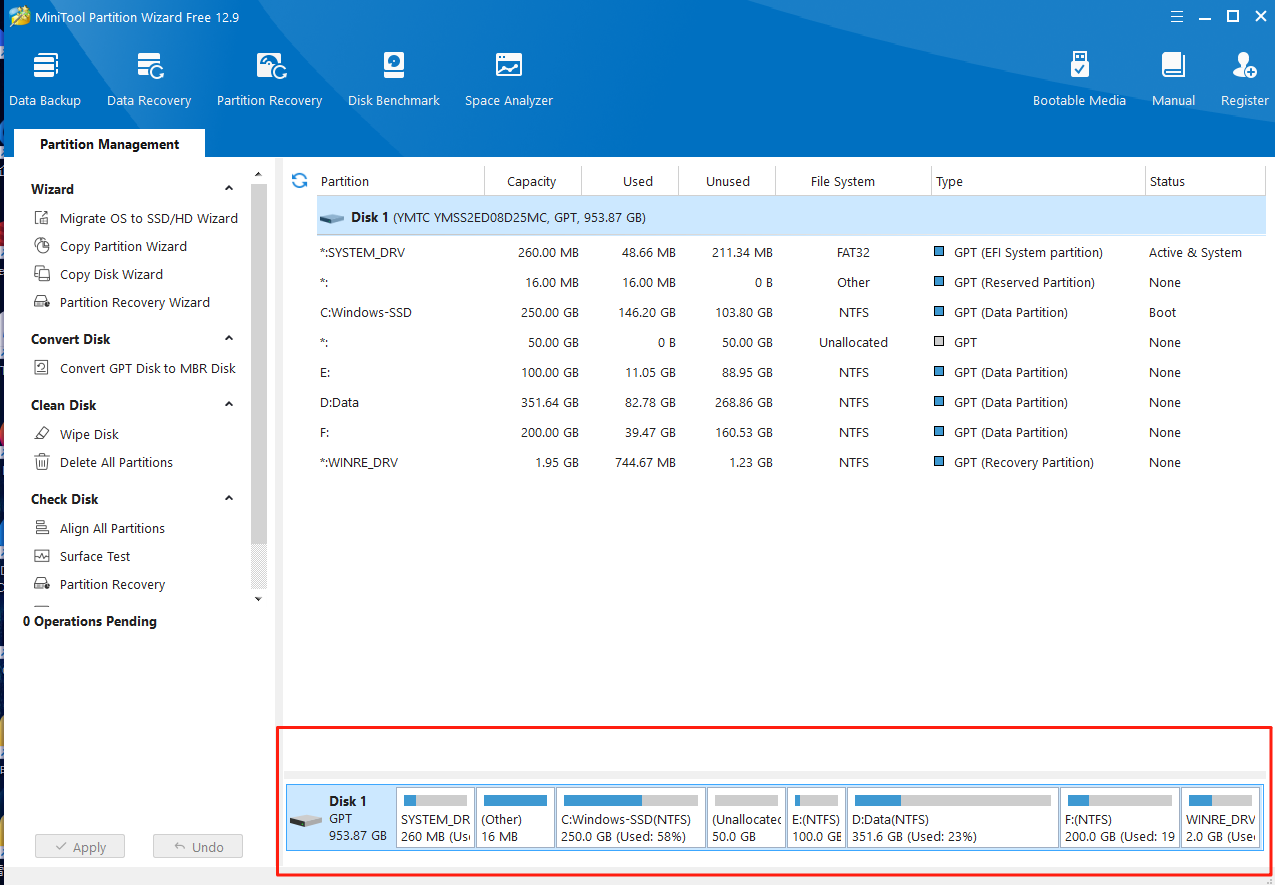Sort by Capacity column header
The width and height of the screenshot is (1275, 885).
tap(532, 181)
